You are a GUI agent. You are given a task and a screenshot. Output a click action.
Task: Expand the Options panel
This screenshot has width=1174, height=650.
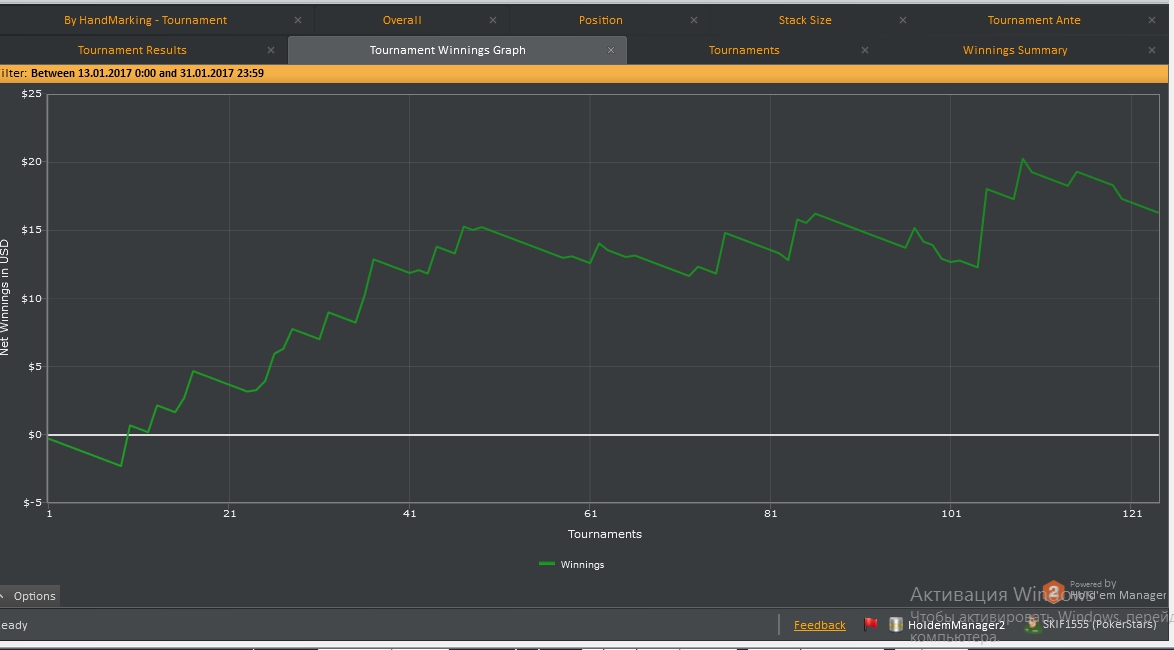tap(29, 596)
